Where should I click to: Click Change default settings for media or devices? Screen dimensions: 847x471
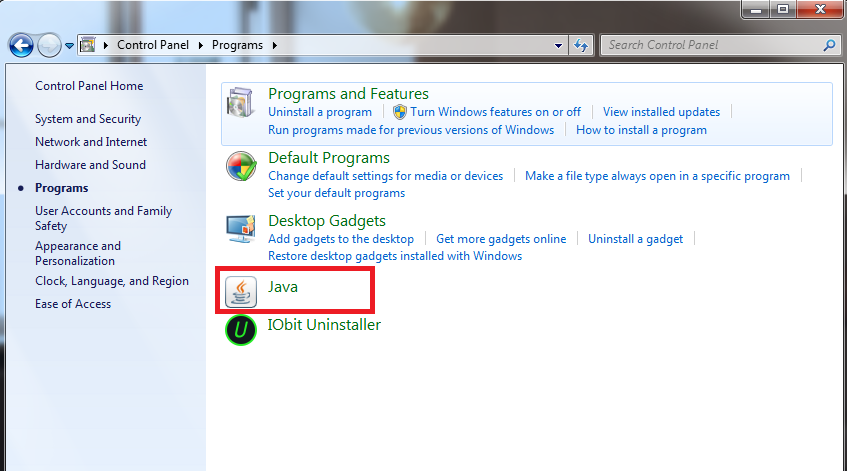[386, 176]
